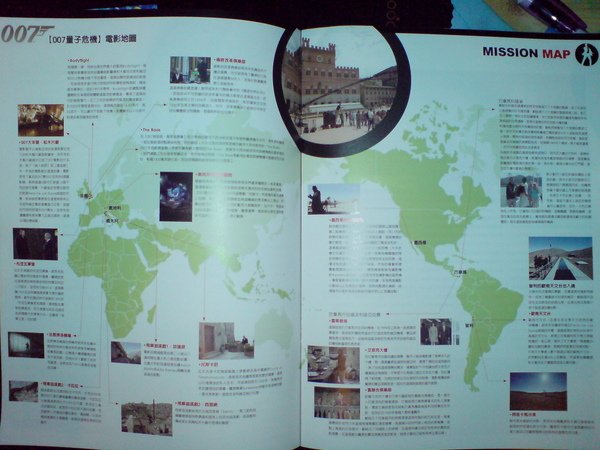This screenshot has height=450, width=600.
Task: Click the '巴拿馬' label on the map
Action: (x=460, y=272)
